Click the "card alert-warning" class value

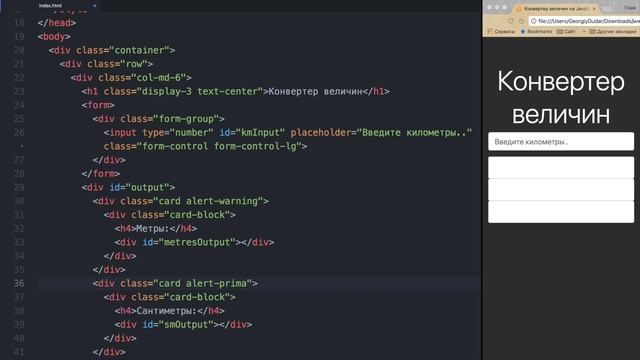click(208, 201)
